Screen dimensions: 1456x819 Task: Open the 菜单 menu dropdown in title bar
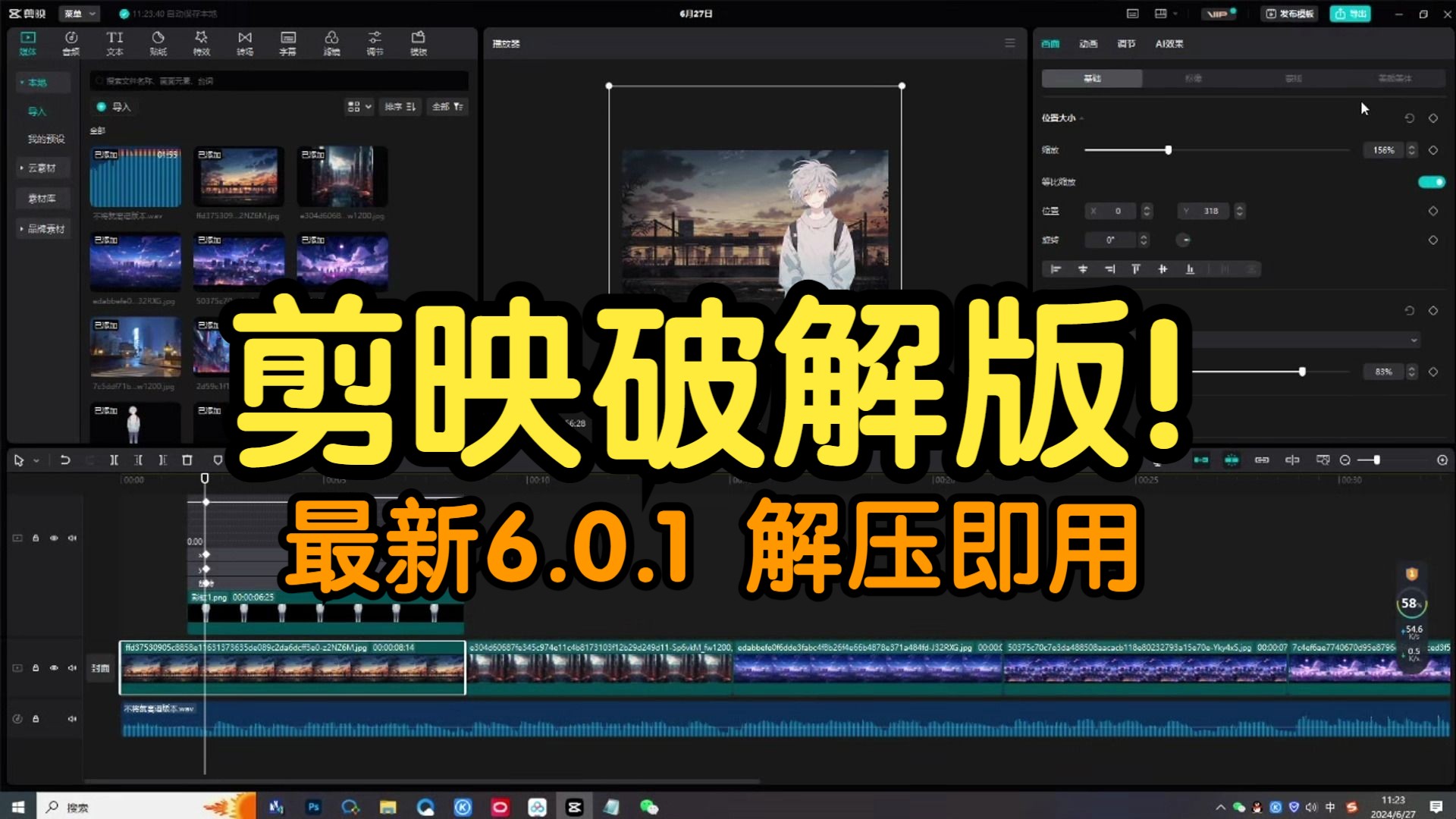click(80, 14)
